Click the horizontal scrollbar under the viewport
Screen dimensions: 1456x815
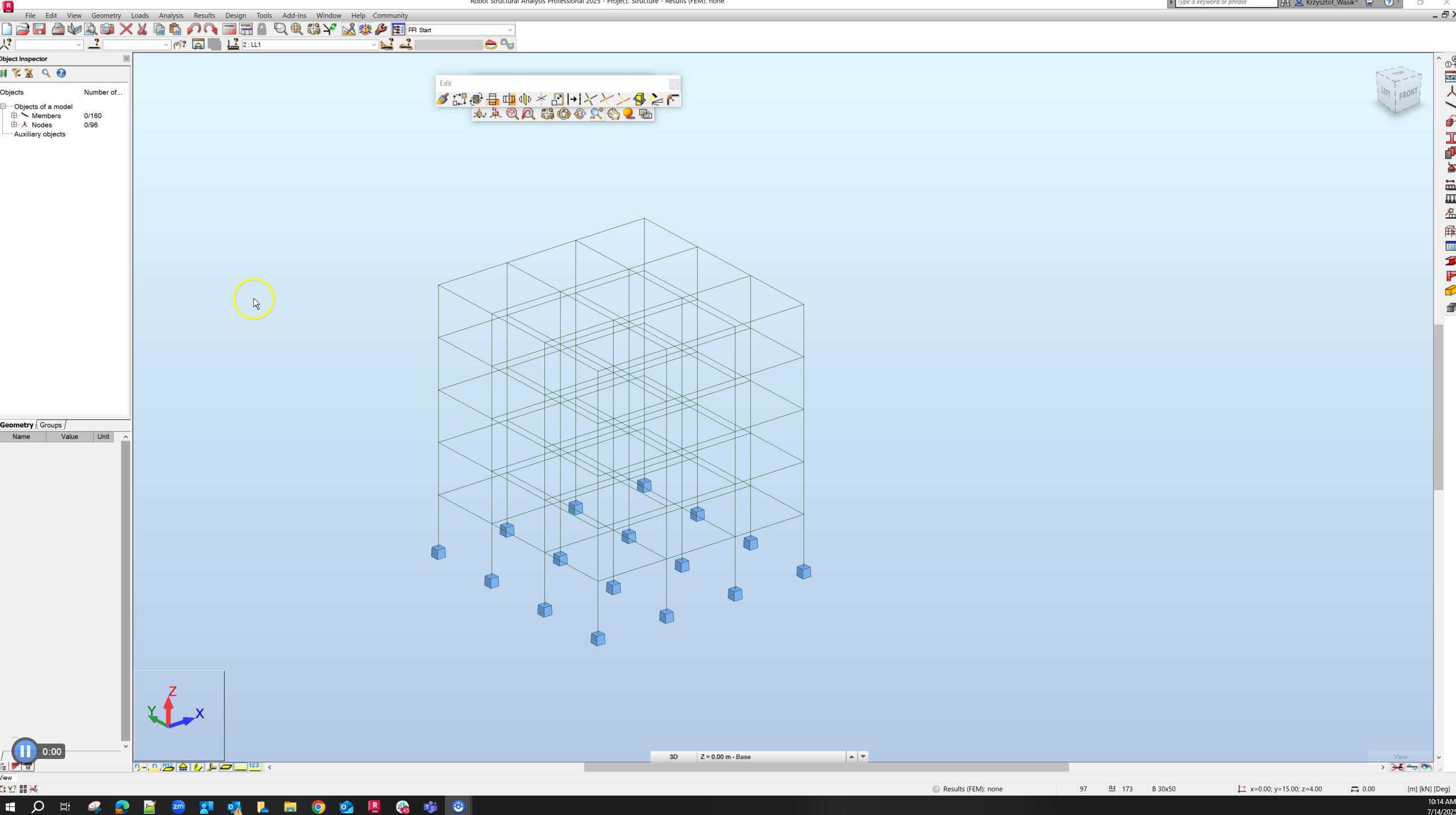(x=826, y=768)
